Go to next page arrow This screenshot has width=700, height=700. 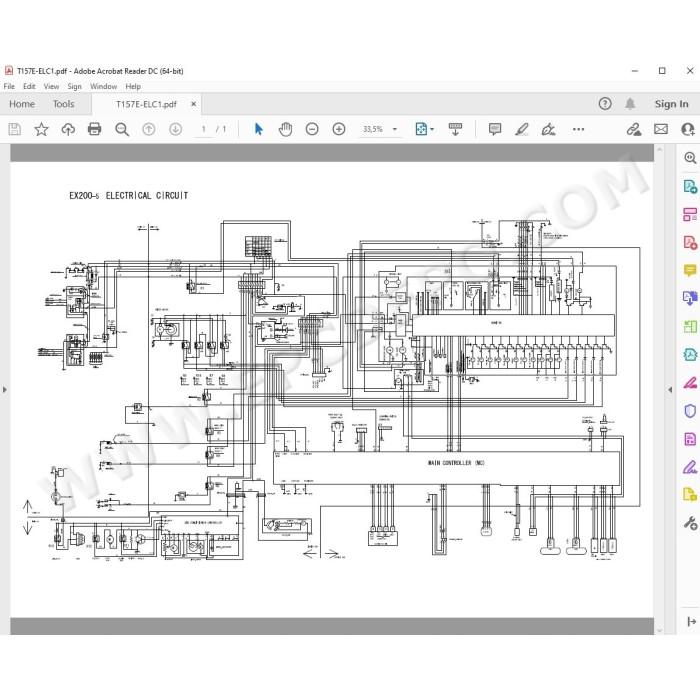click(x=175, y=129)
